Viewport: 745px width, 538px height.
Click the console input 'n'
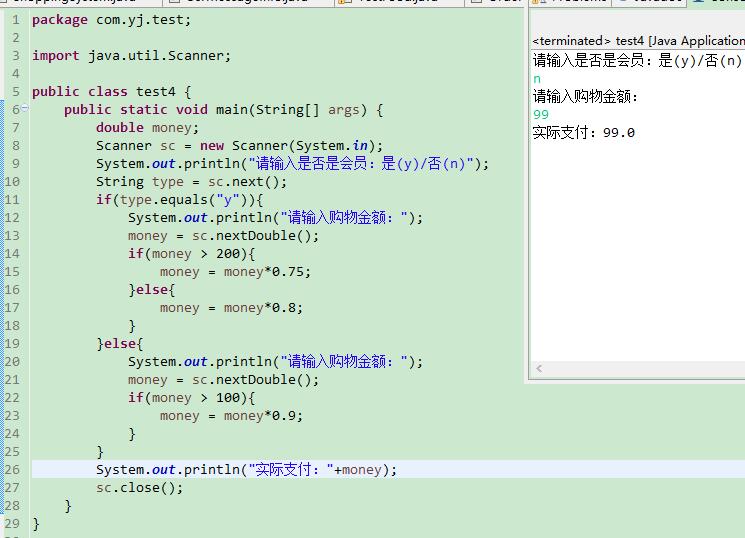[x=537, y=78]
